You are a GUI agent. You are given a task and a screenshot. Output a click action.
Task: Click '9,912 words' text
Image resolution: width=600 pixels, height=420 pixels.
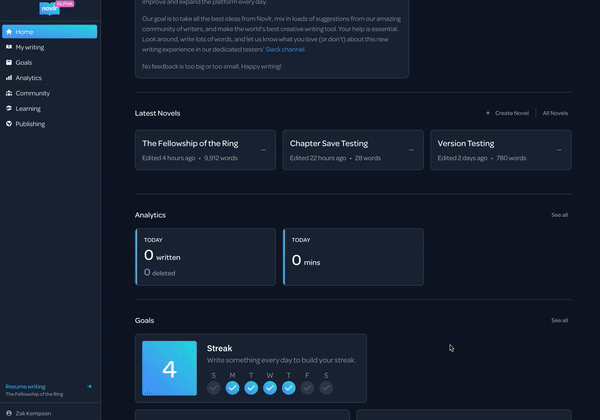(x=221, y=158)
